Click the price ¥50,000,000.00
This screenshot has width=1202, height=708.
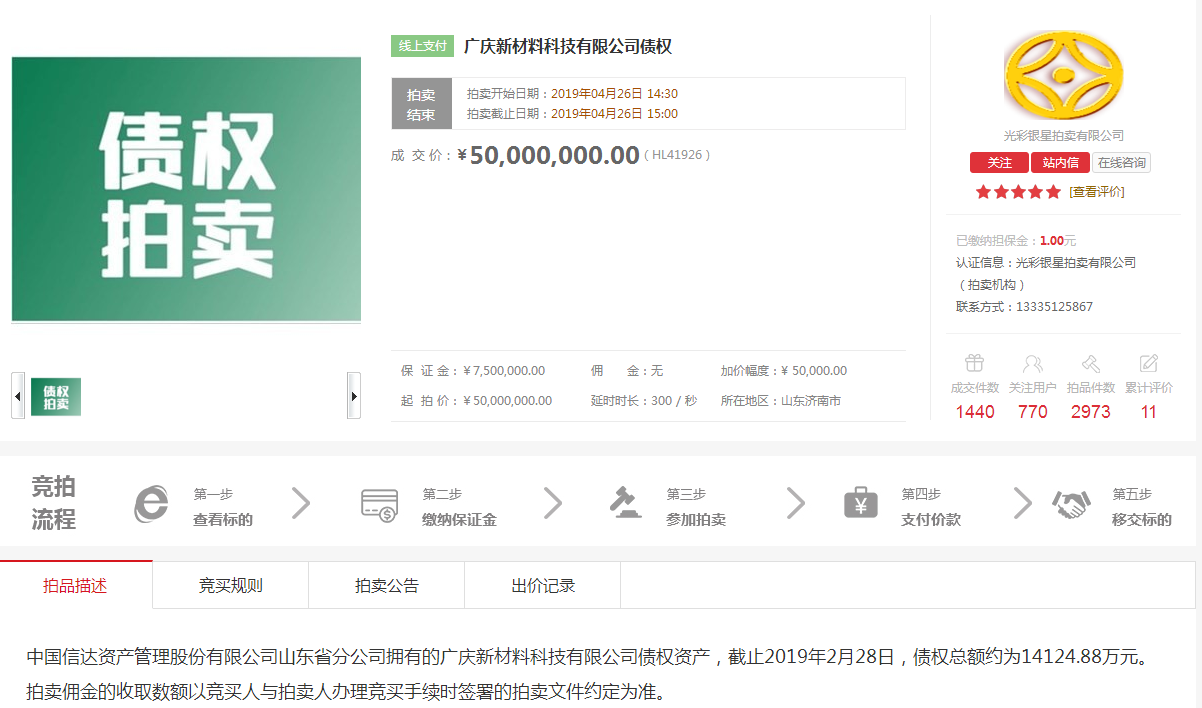click(548, 155)
